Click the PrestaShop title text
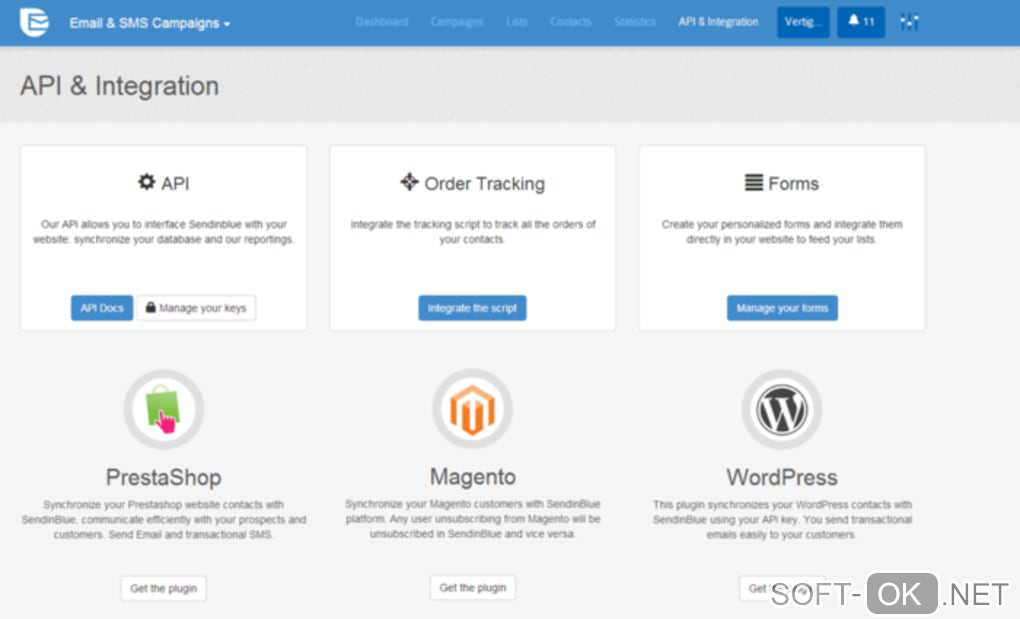 point(163,478)
